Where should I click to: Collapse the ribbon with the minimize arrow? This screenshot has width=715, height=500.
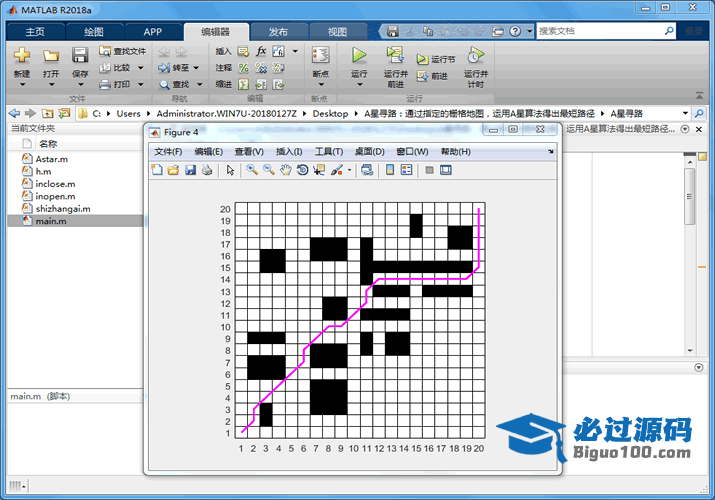coord(699,96)
